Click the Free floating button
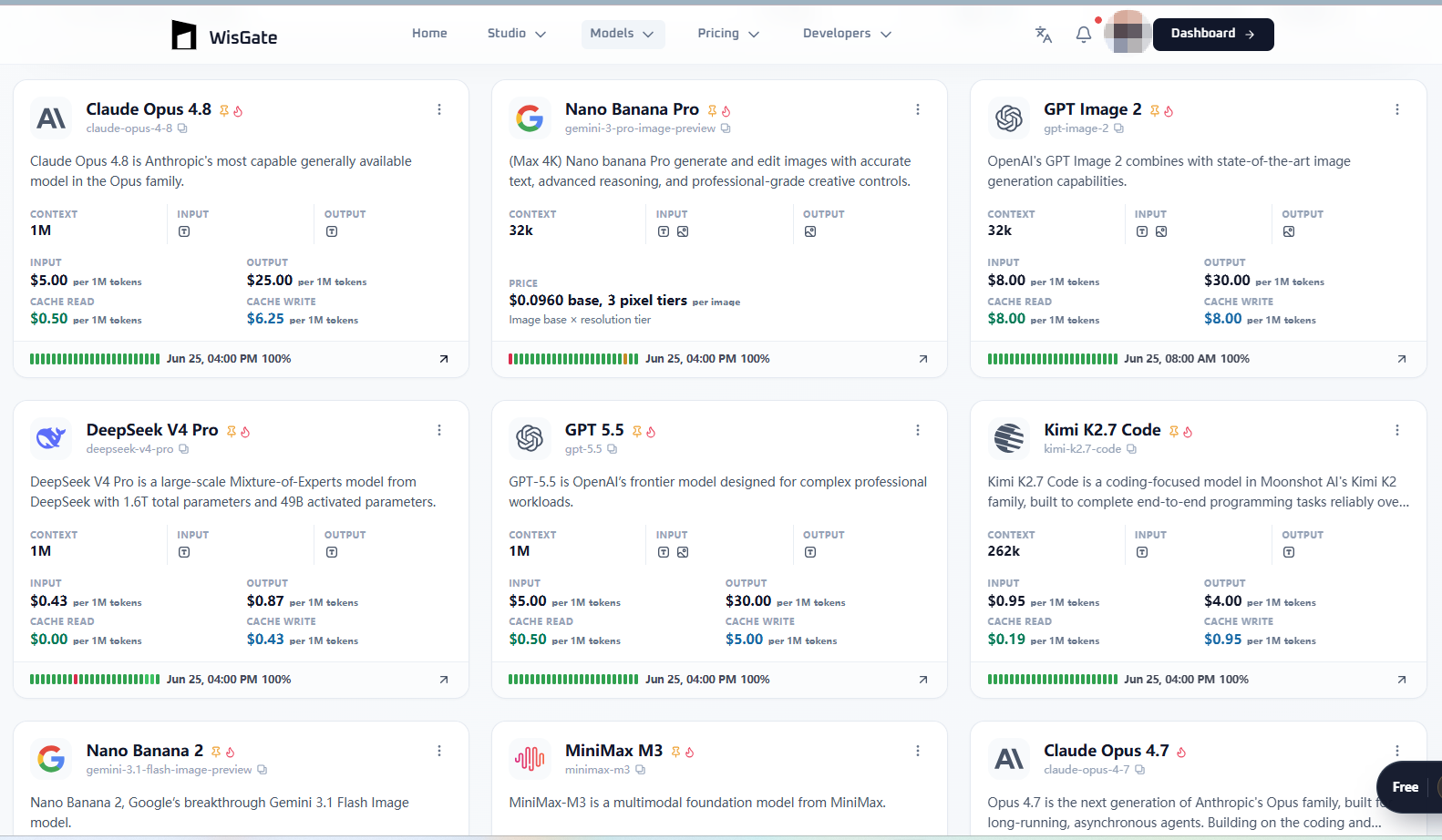 [1406, 787]
